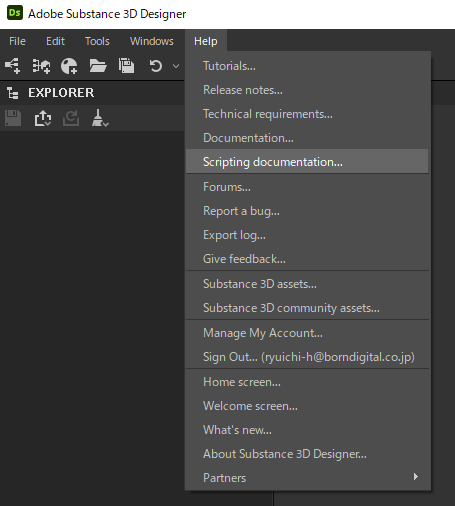
Task: Click the Undo toolbar icon
Action: [x=155, y=66]
